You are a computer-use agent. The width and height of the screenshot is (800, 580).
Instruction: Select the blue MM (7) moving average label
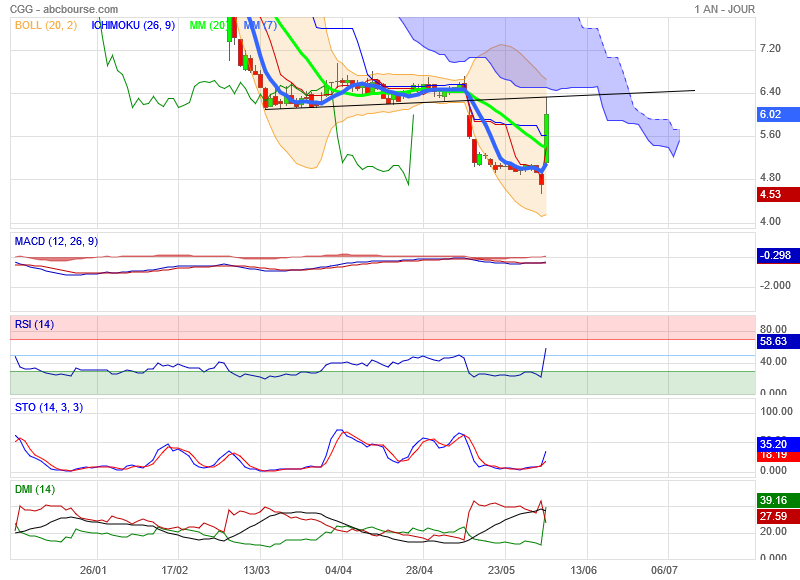coord(260,25)
